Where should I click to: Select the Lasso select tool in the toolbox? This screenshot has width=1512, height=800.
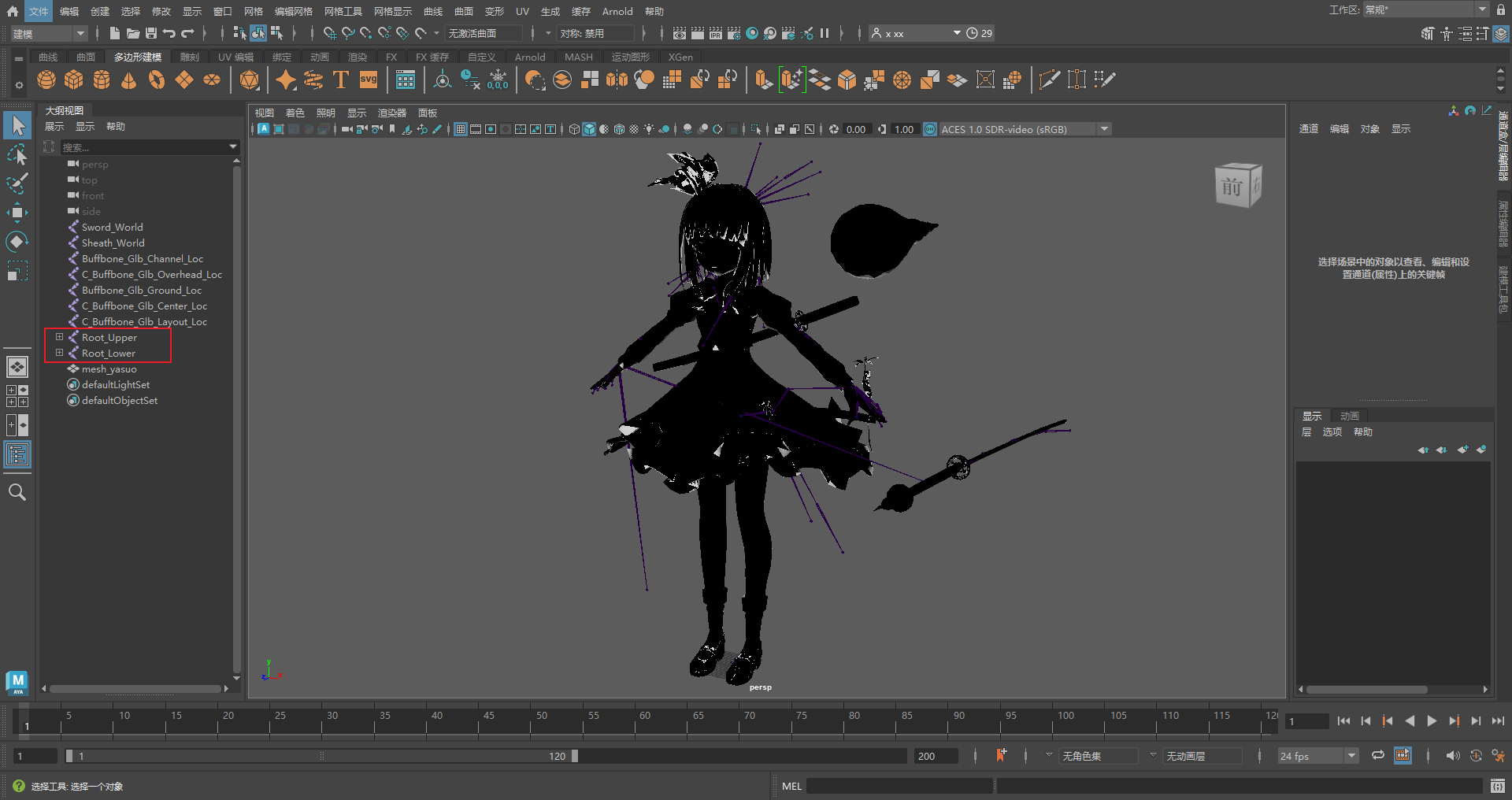[x=17, y=154]
